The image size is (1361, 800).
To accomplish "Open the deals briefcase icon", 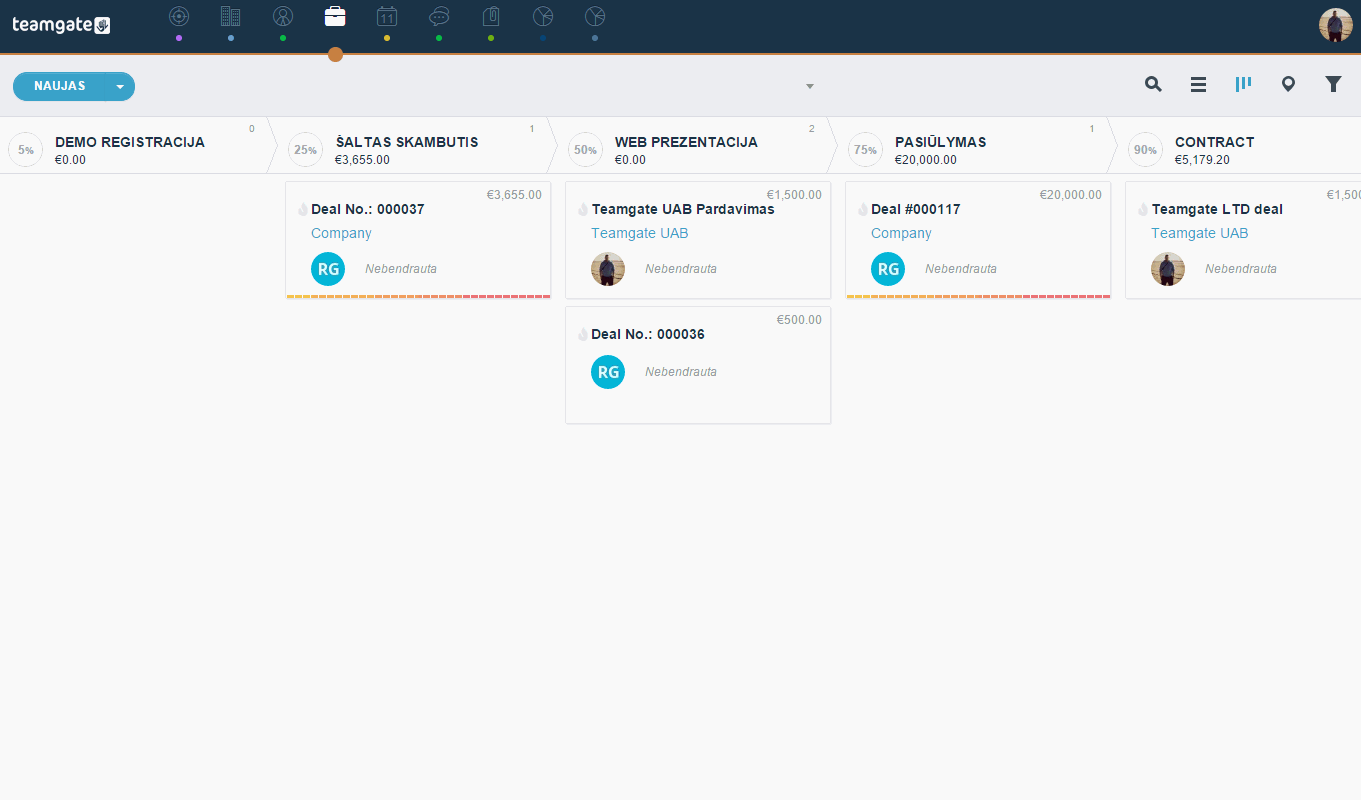I will click(335, 16).
